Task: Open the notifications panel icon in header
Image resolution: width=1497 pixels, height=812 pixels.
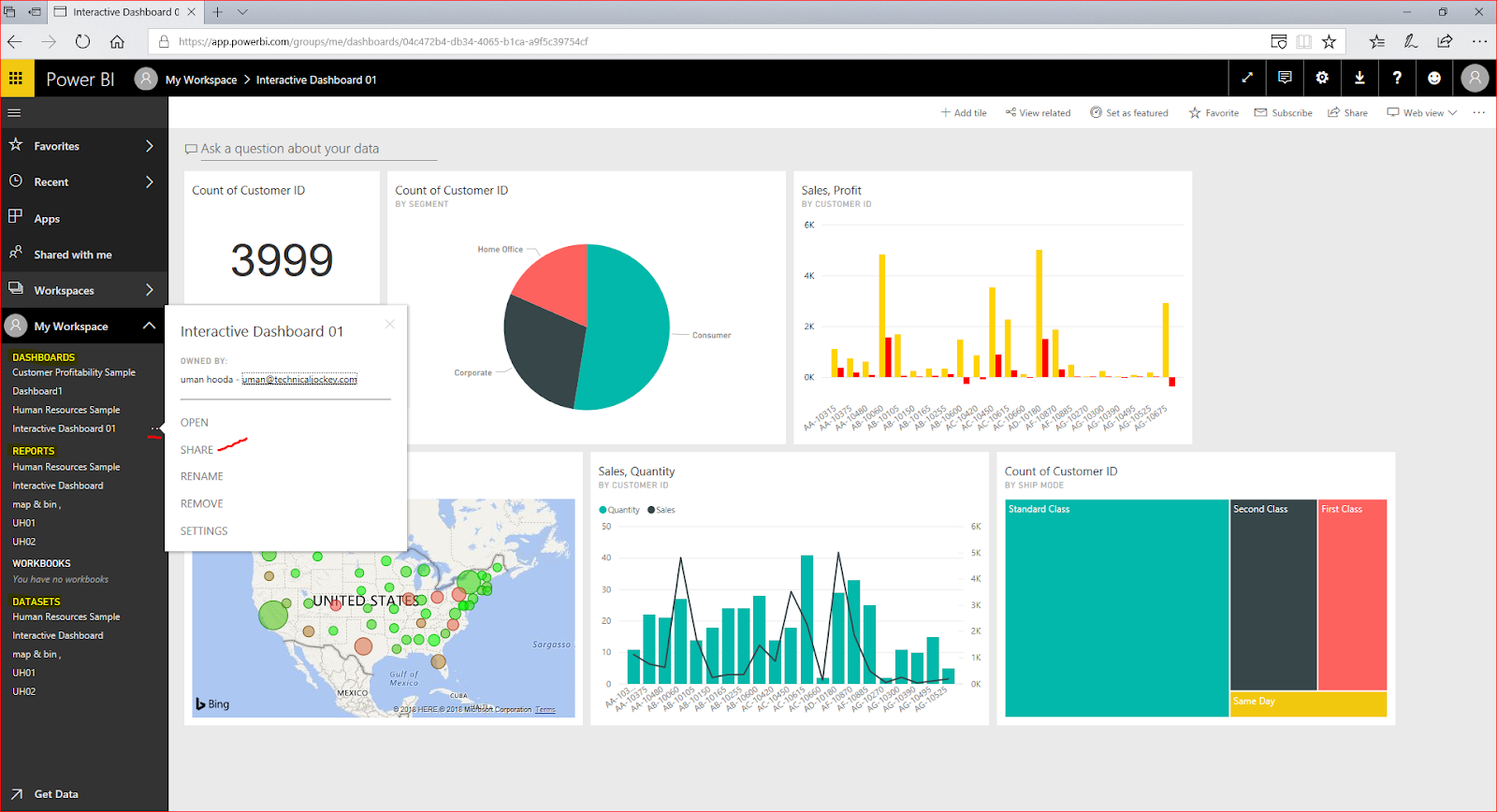Action: click(x=1285, y=79)
